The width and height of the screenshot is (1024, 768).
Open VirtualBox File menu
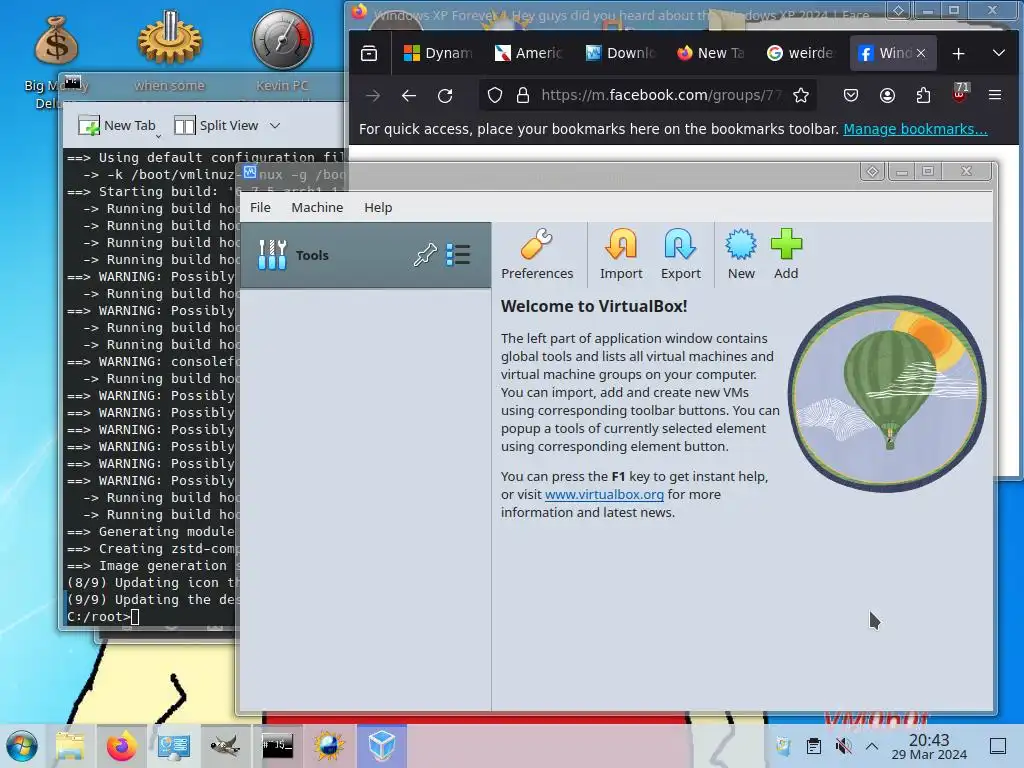[x=260, y=208]
